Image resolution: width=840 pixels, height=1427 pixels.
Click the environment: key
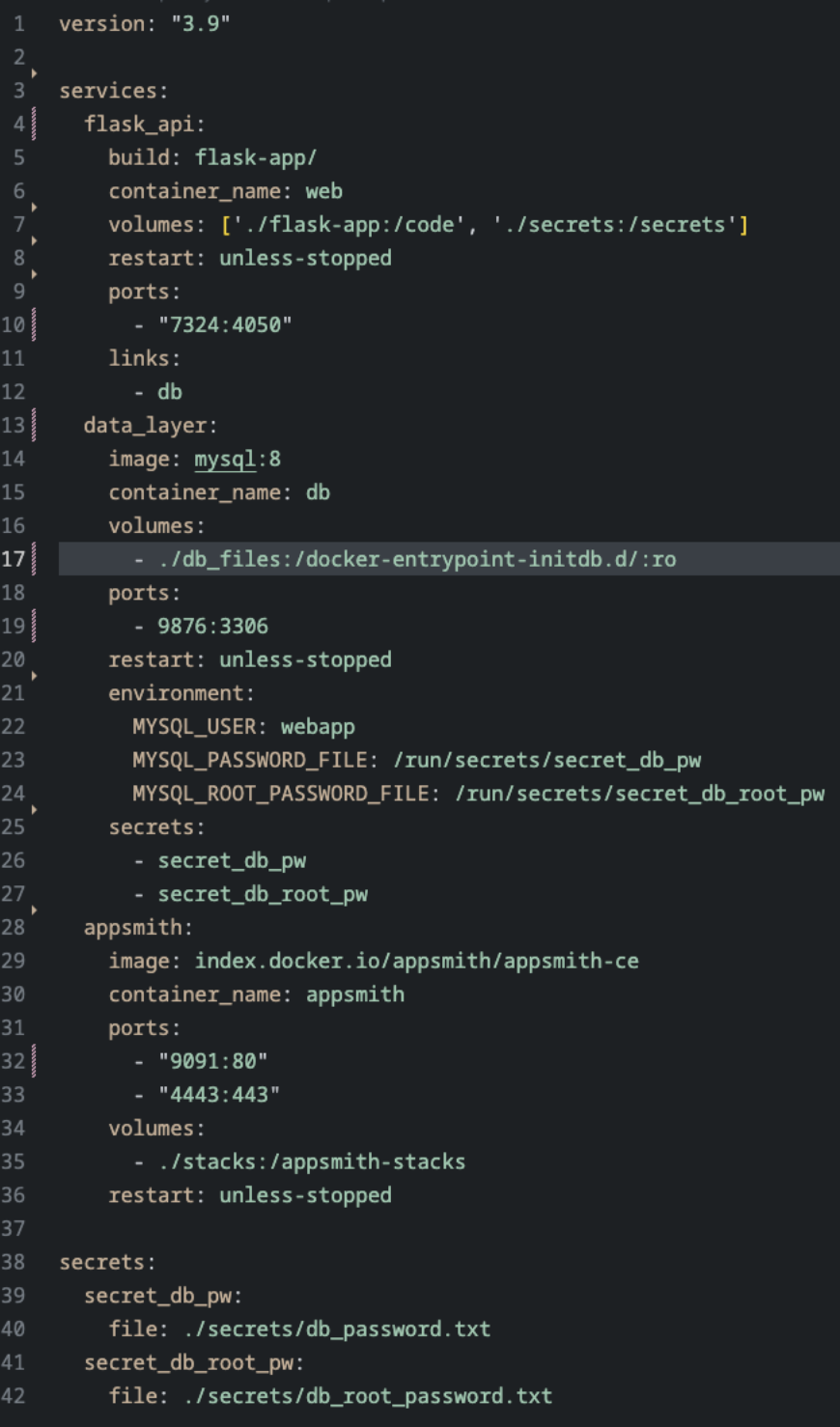click(x=182, y=693)
